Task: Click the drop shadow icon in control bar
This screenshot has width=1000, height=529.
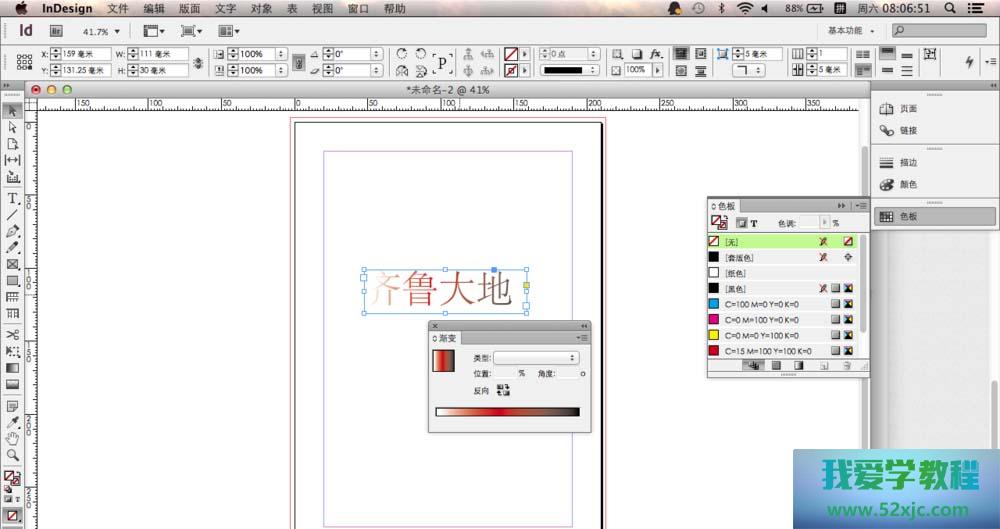Action: (637, 53)
